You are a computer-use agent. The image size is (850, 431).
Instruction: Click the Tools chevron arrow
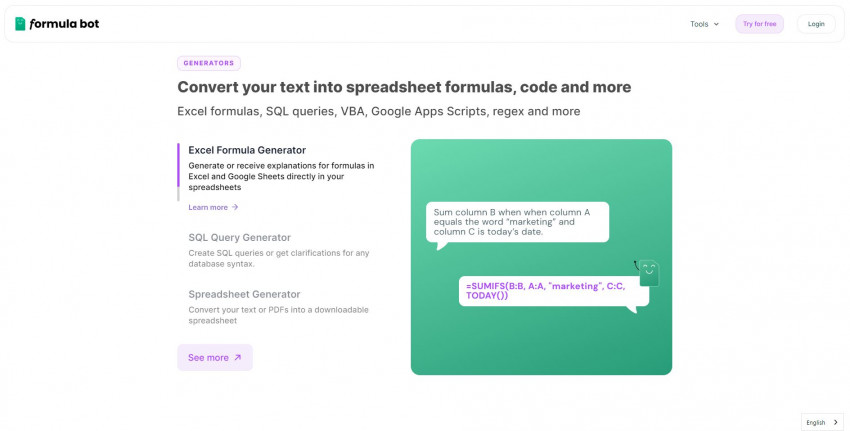[x=716, y=24]
